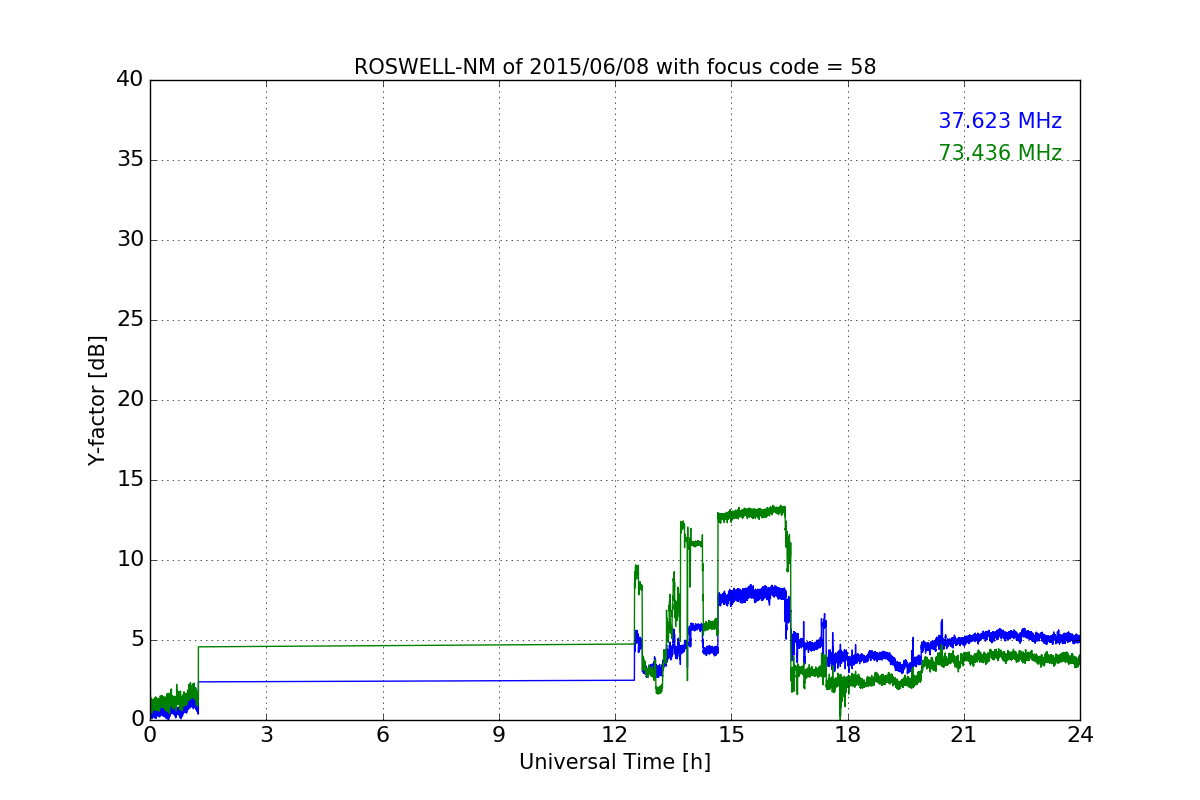The image size is (1200, 800).
Task: Click the Y-factor [dB] axis label
Action: click(x=97, y=400)
